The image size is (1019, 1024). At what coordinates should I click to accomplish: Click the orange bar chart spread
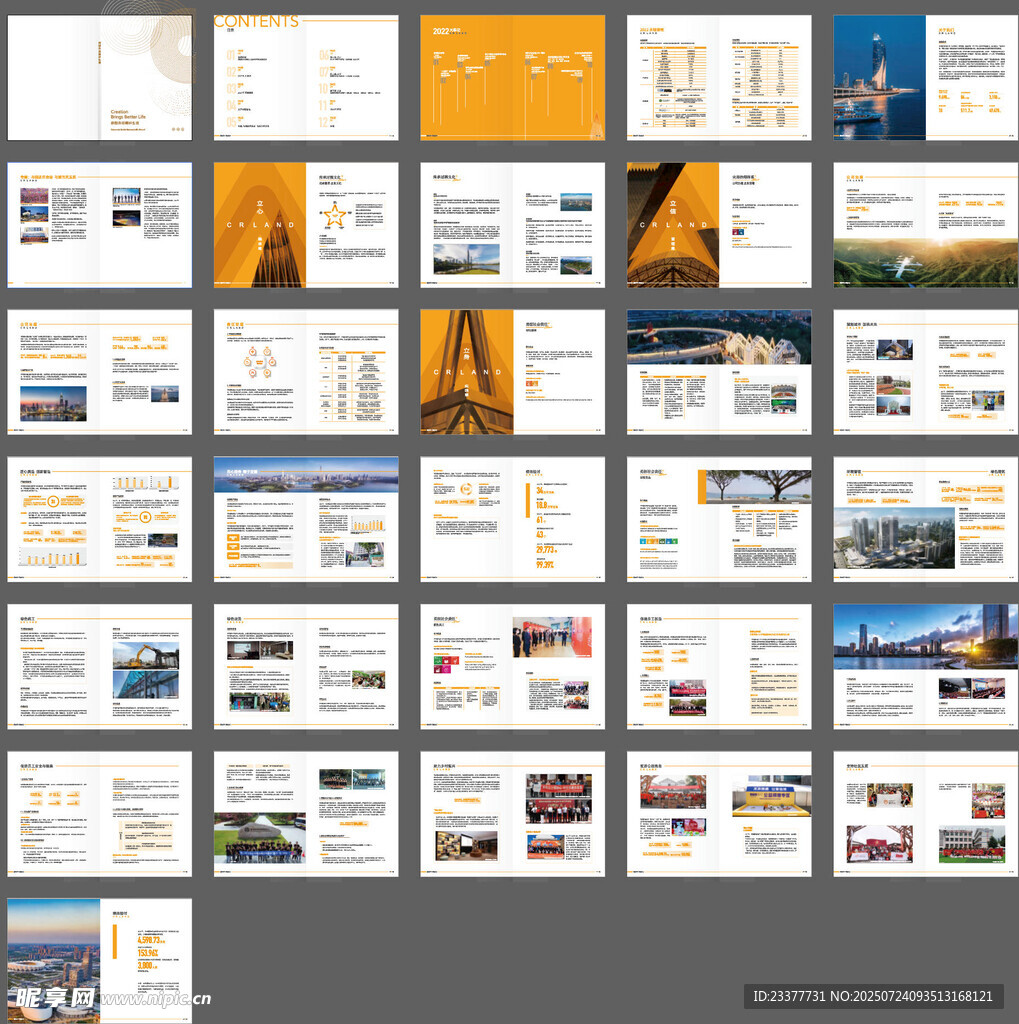100,519
